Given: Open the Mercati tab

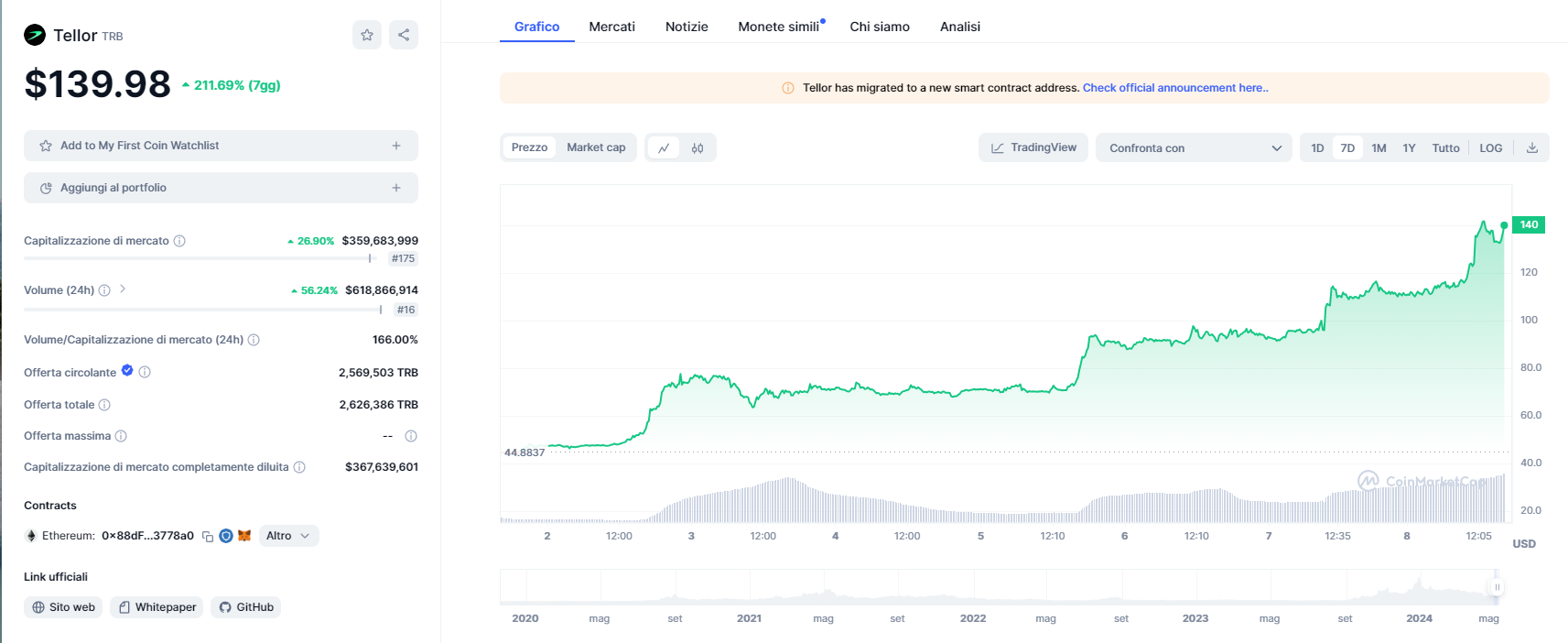Looking at the screenshot, I should [x=611, y=27].
